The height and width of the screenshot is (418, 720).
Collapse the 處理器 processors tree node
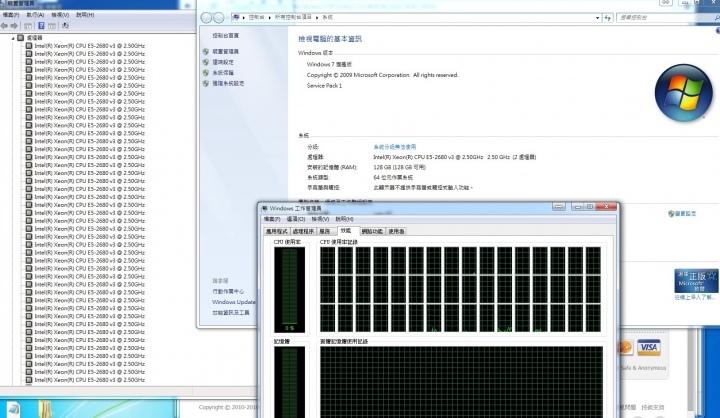(x=13, y=38)
